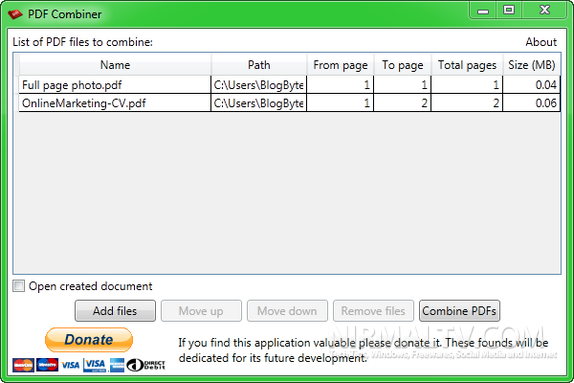Click the PDF Combiner app icon in title bar

pos(15,14)
